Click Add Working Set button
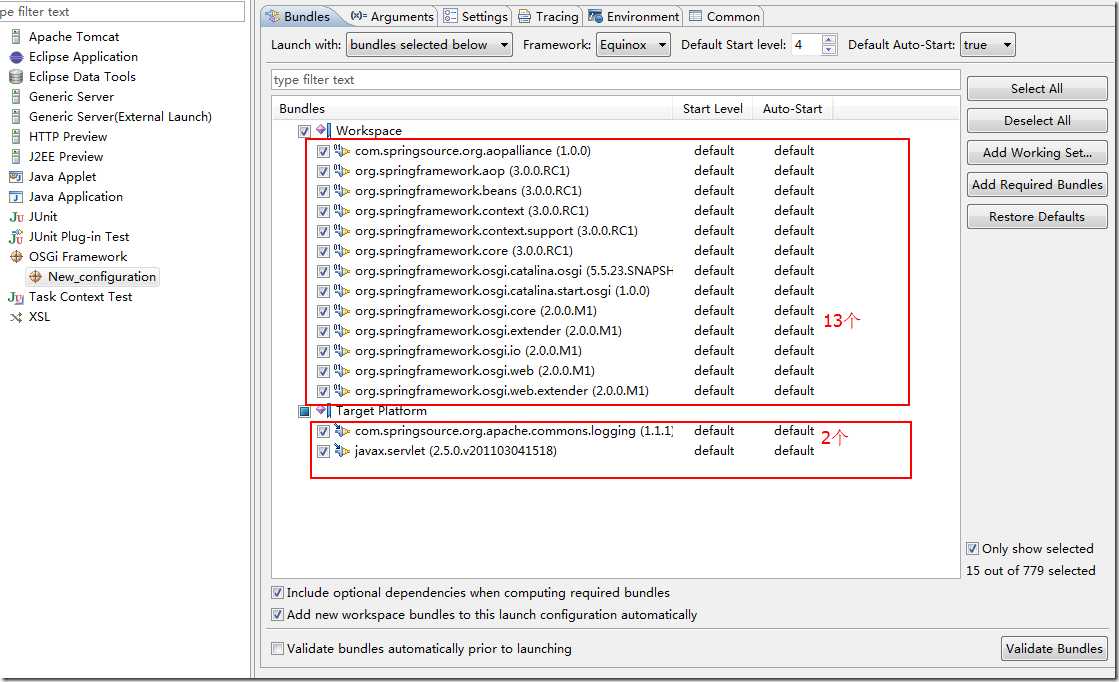The width and height of the screenshot is (1119, 682). (1037, 153)
